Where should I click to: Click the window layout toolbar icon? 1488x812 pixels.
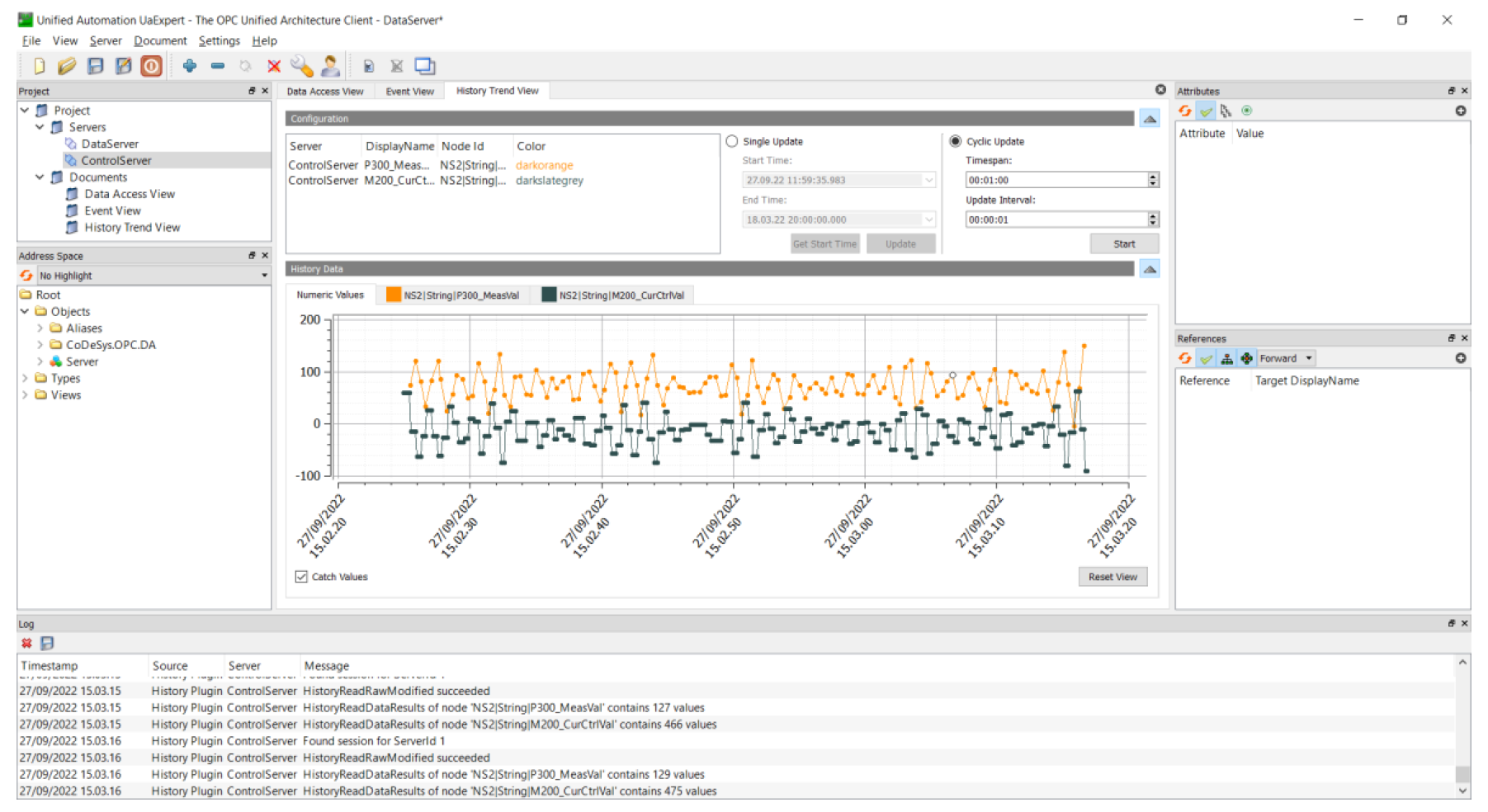(425, 66)
